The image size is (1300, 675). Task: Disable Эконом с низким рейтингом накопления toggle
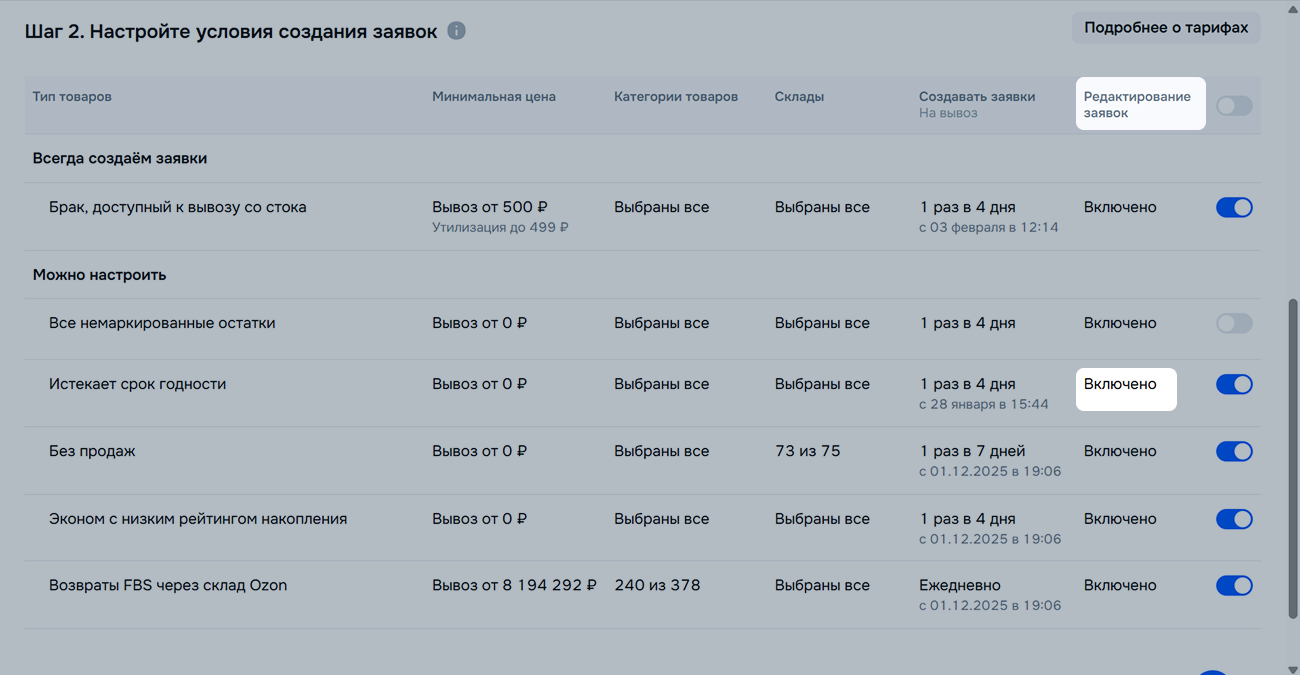pyautogui.click(x=1234, y=519)
